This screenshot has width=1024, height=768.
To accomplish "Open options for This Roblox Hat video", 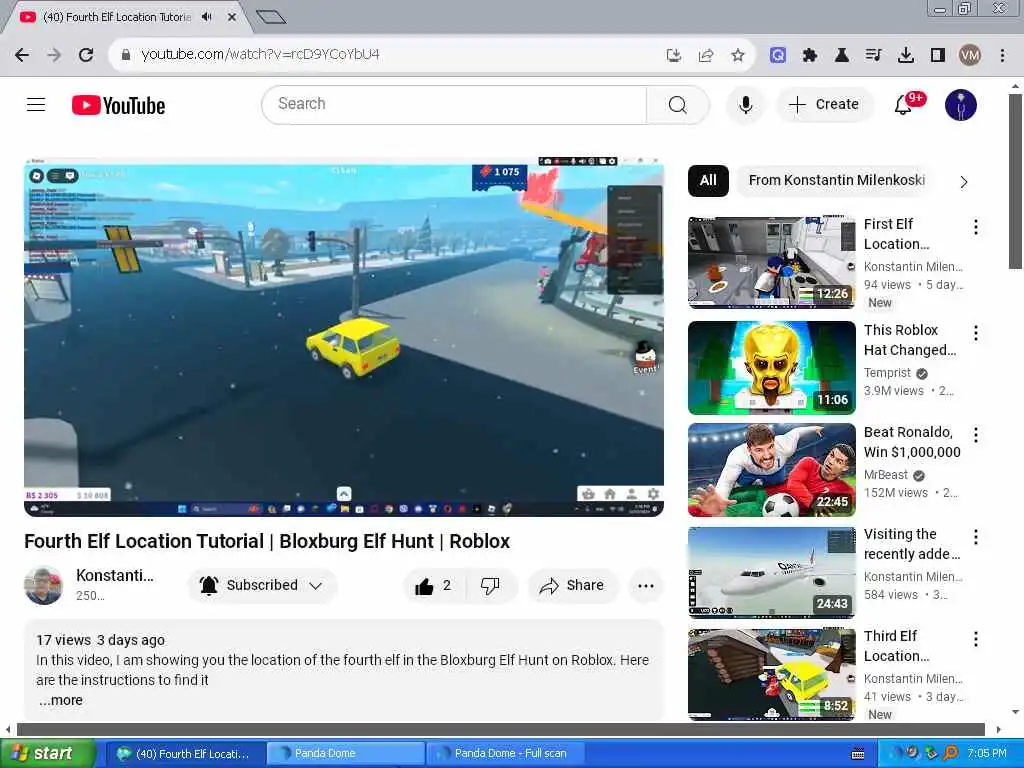I will 976,333.
